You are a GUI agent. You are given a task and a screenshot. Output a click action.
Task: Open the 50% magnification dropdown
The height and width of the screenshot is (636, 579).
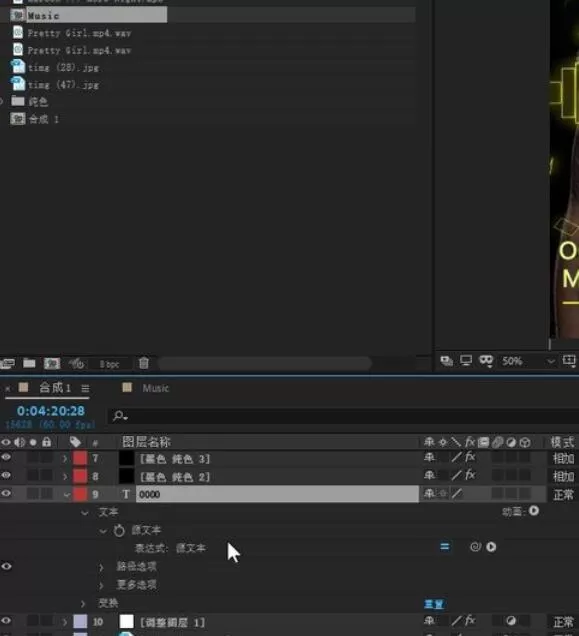[551, 361]
